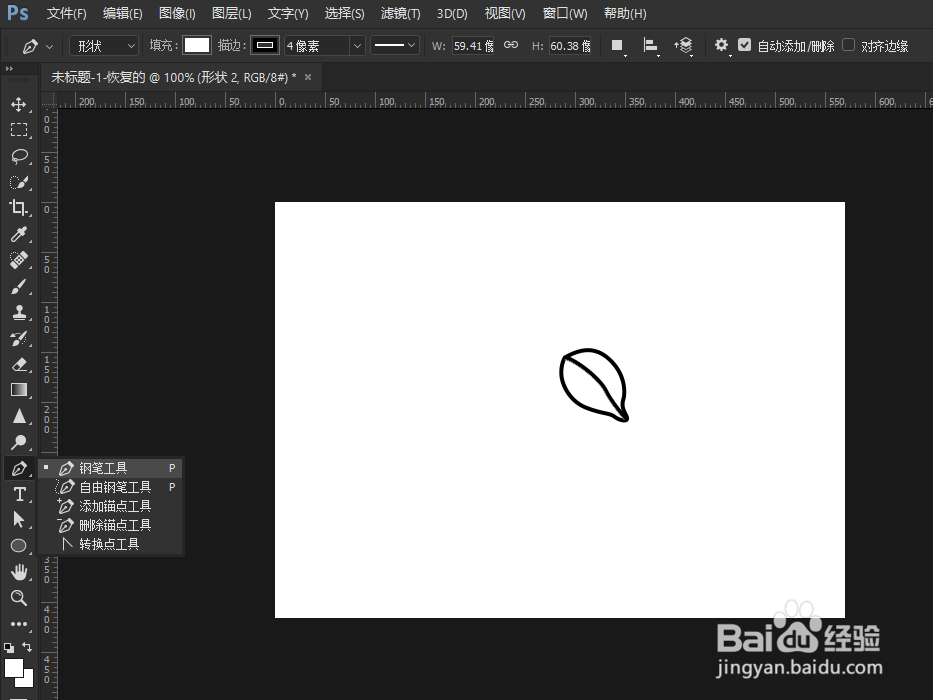Select the Lasso tool
The width and height of the screenshot is (933, 700).
click(x=18, y=156)
